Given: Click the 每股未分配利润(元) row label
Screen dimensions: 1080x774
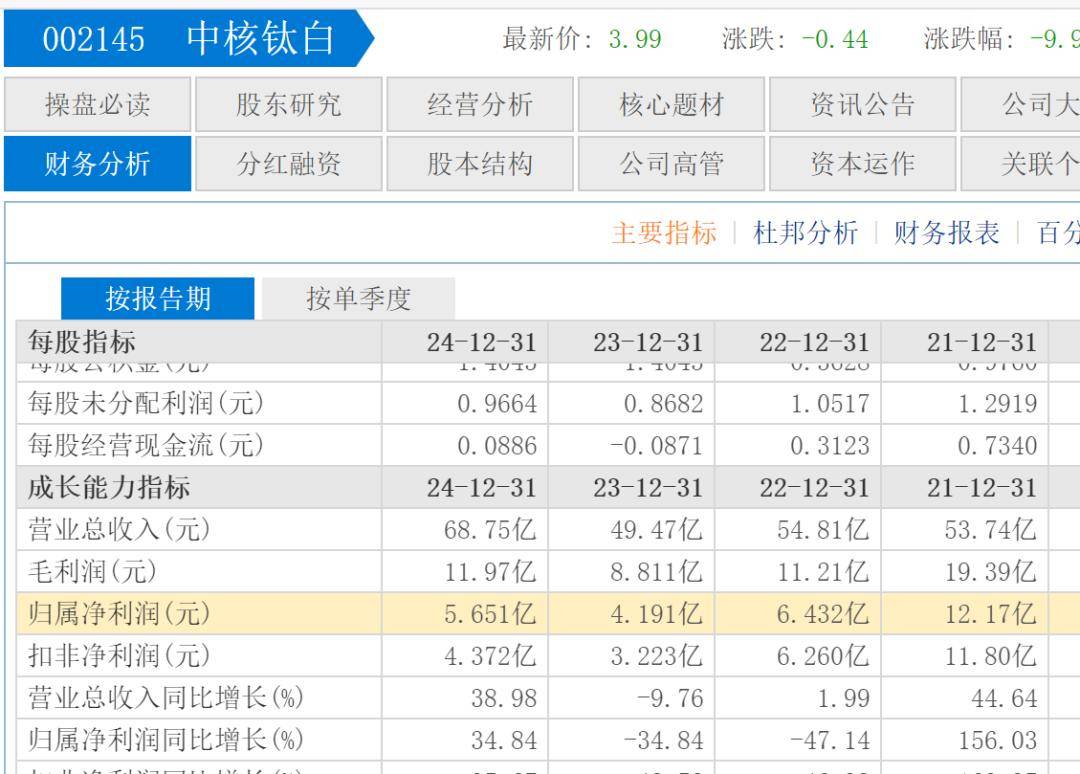Looking at the screenshot, I should point(145,404).
